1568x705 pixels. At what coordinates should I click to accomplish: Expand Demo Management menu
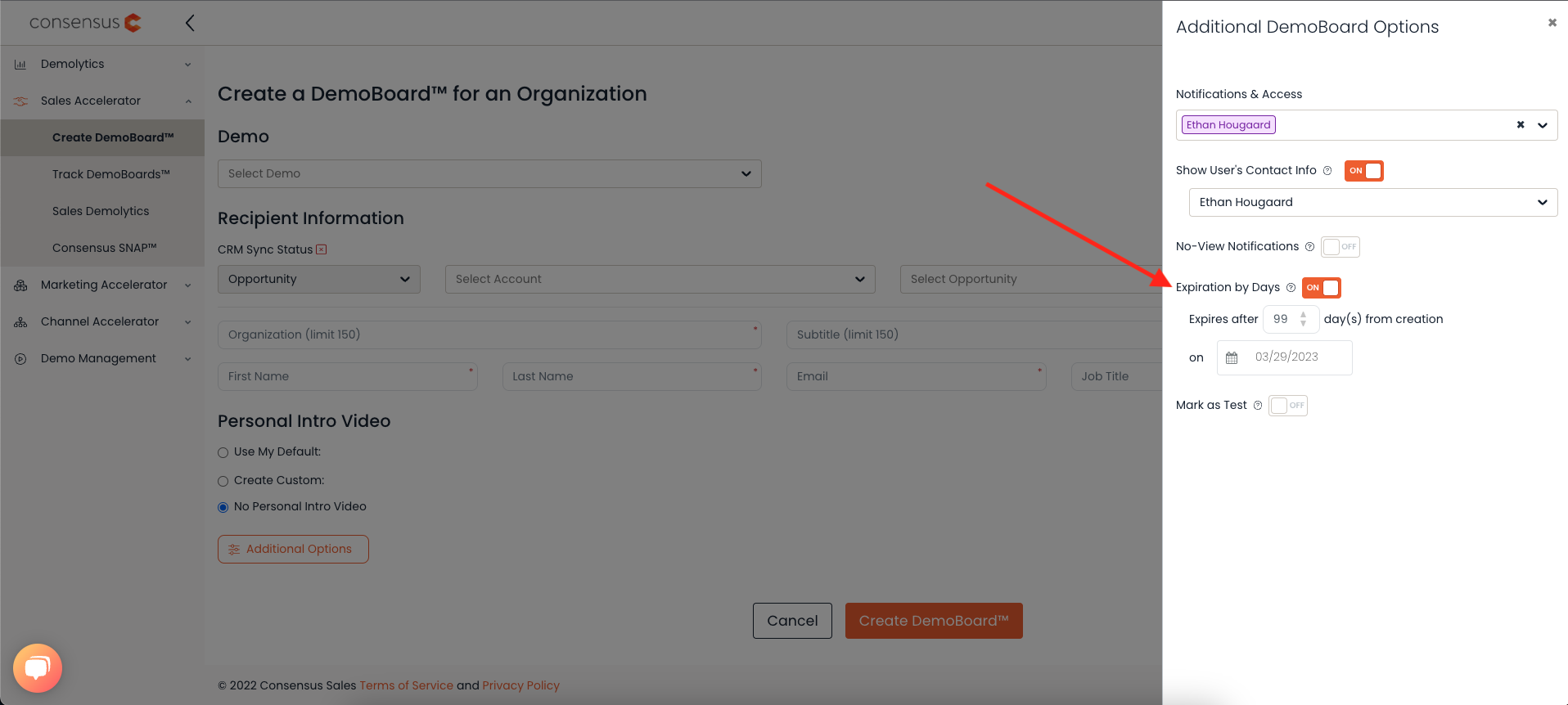[x=187, y=359]
